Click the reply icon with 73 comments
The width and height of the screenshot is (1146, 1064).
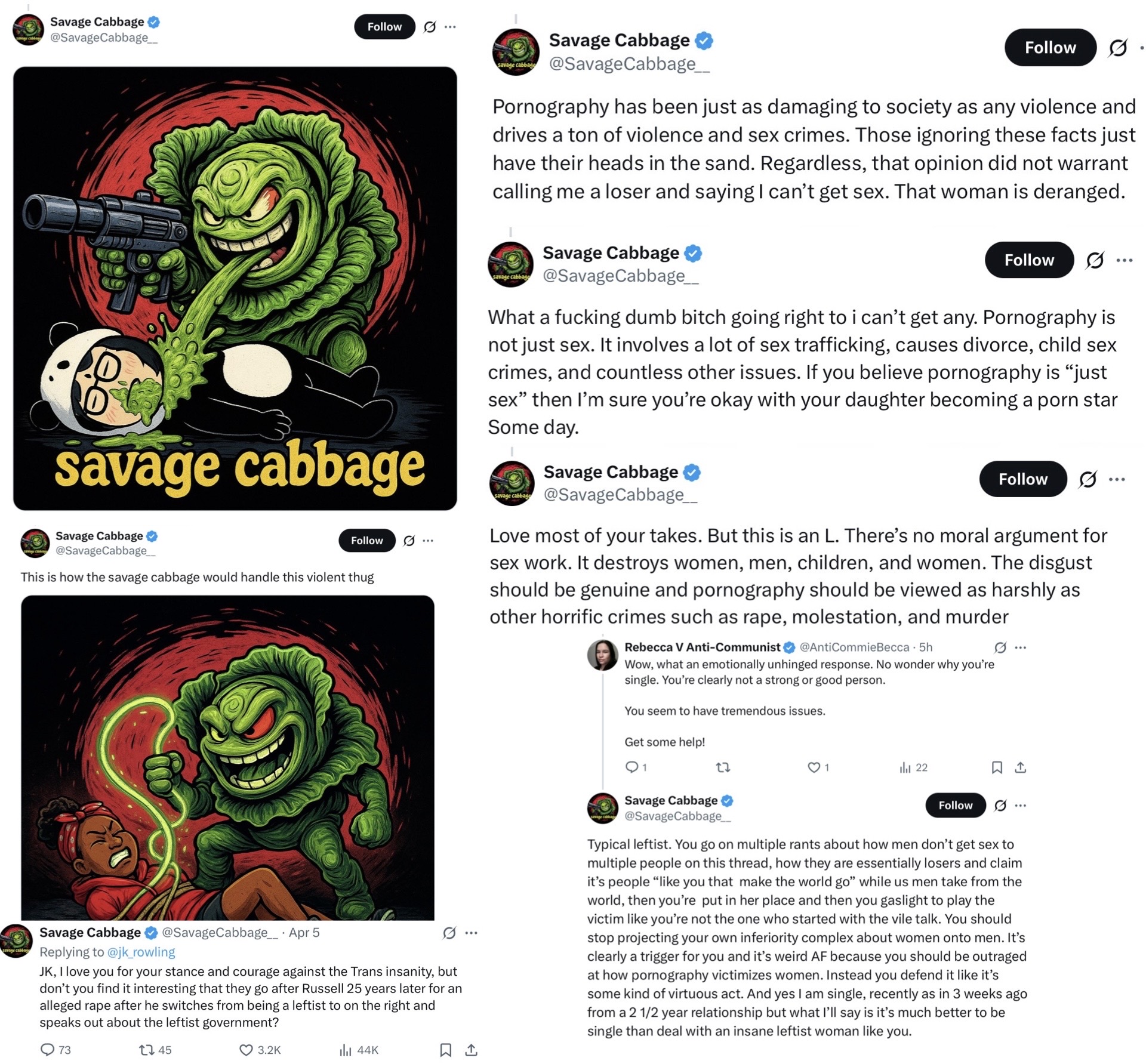(x=47, y=1050)
